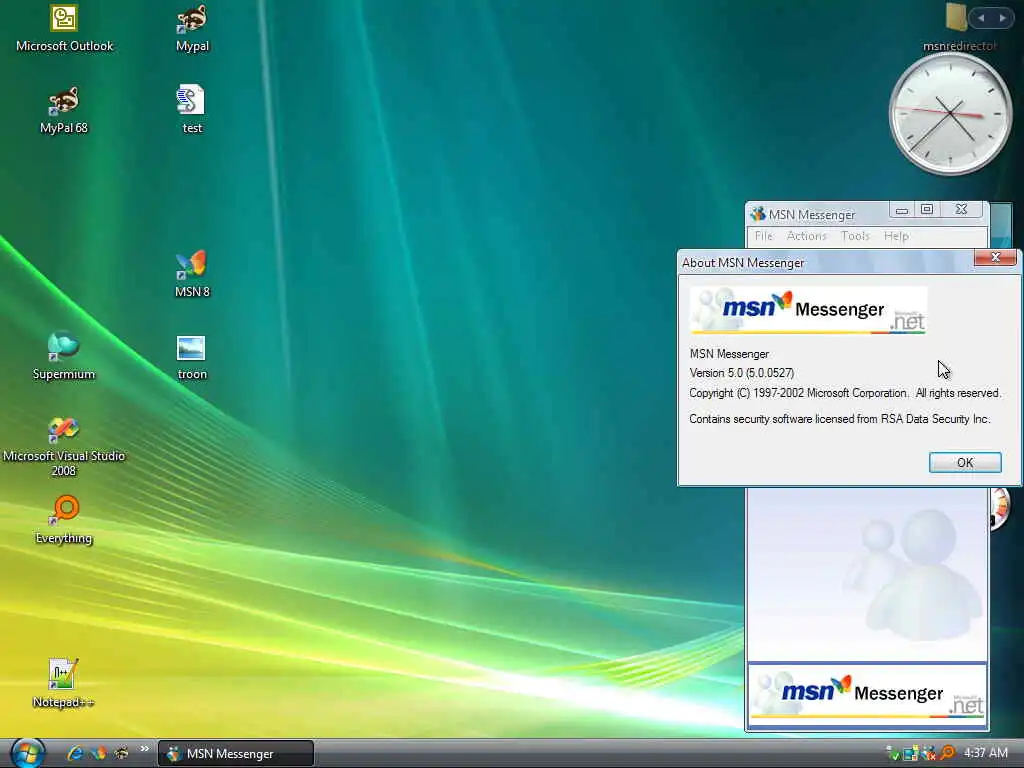
Task: Click OK in About MSN Messenger dialog
Action: coord(965,462)
